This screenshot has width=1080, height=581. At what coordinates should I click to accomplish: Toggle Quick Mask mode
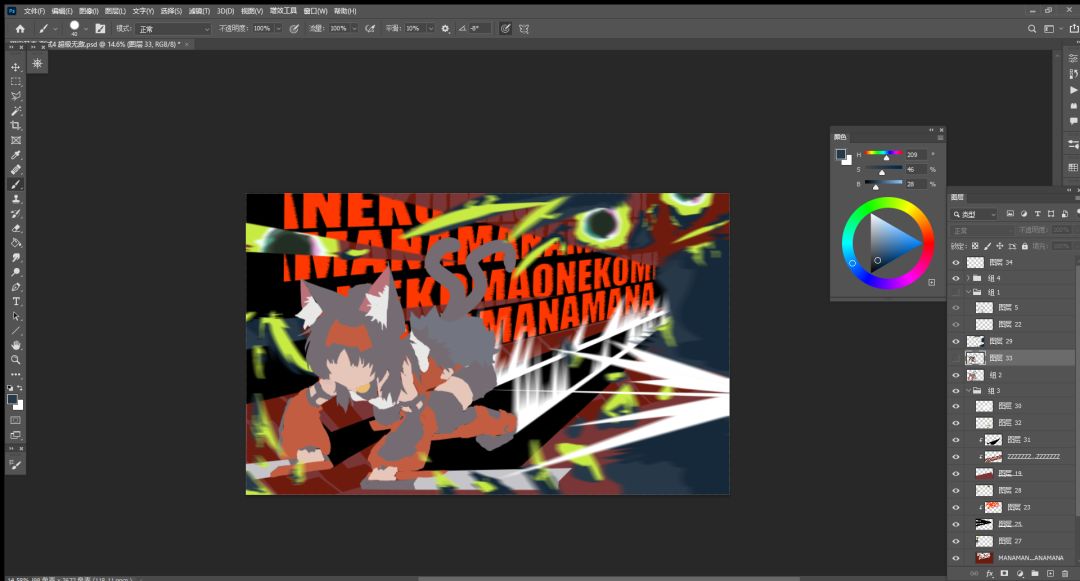(x=16, y=421)
